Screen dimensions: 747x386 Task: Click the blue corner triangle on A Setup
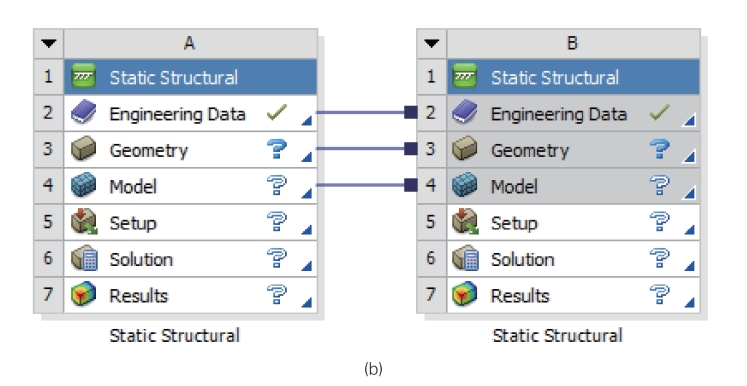click(x=307, y=230)
